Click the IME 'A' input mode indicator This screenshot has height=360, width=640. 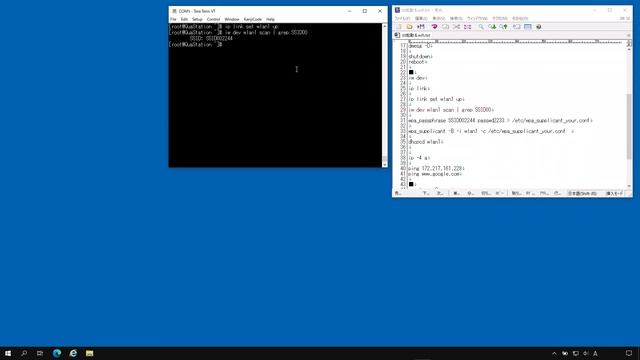tap(596, 353)
